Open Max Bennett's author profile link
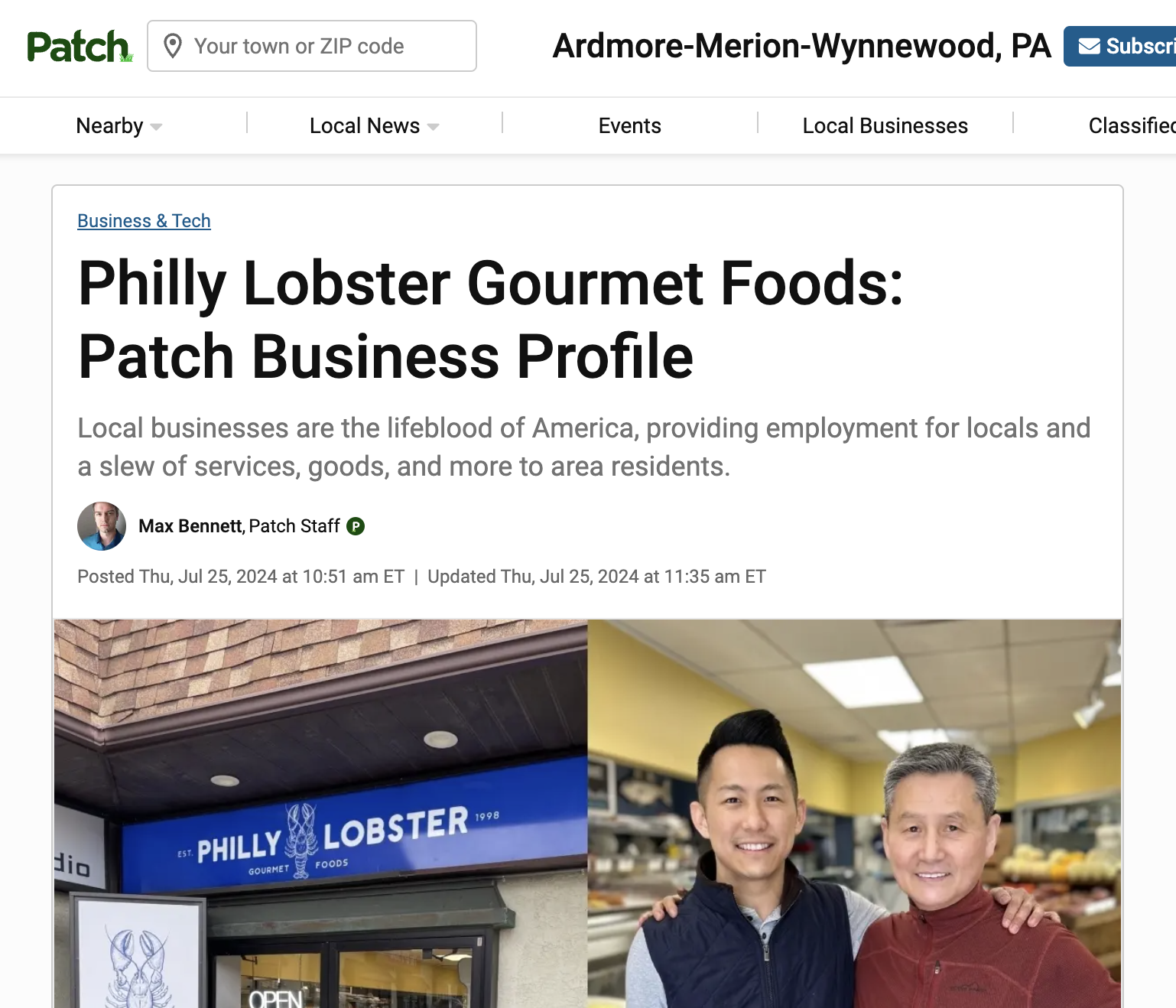Image resolution: width=1176 pixels, height=1008 pixels. pos(190,526)
